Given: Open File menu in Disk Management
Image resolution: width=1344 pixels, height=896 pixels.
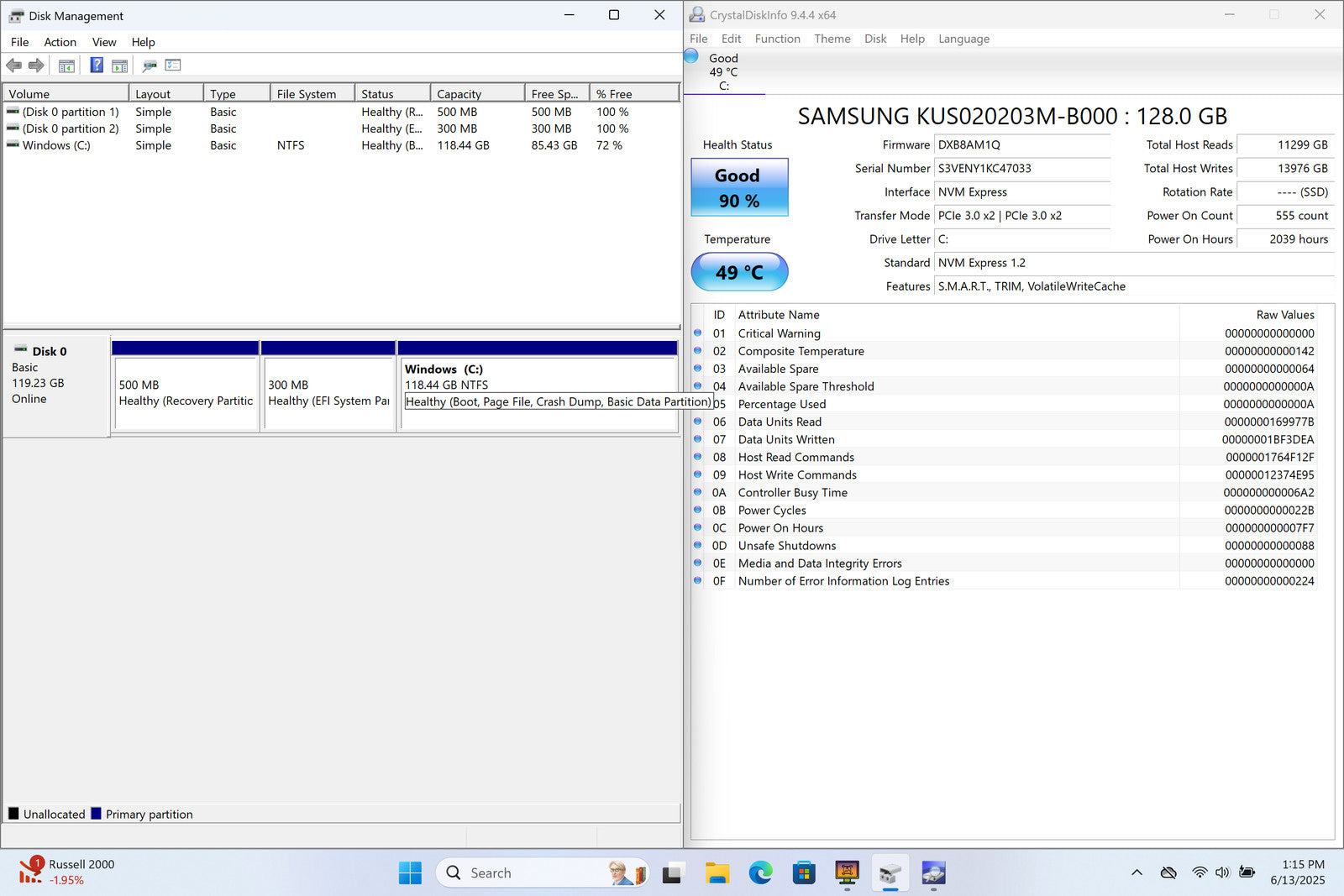Looking at the screenshot, I should (x=19, y=42).
